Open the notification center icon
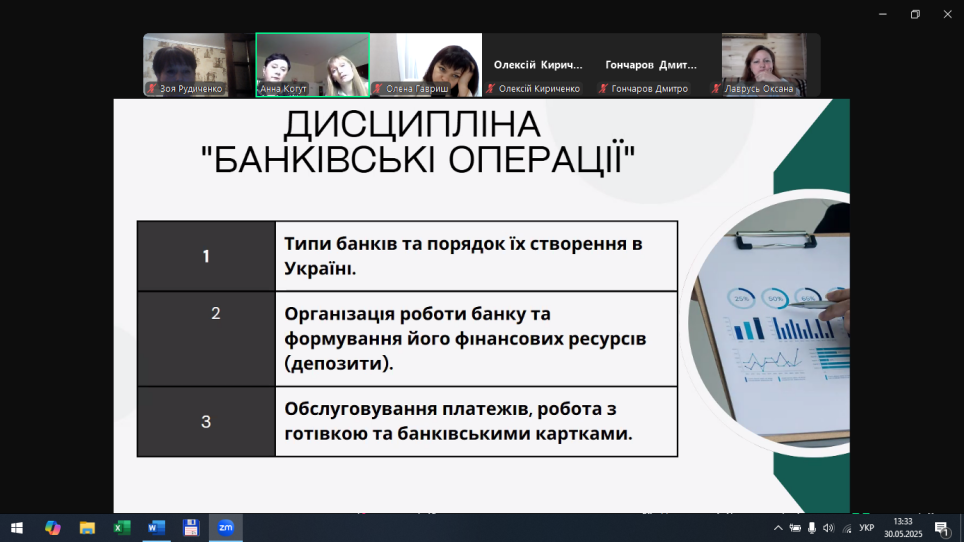Screen dimensions: 964x542 (x=941, y=527)
